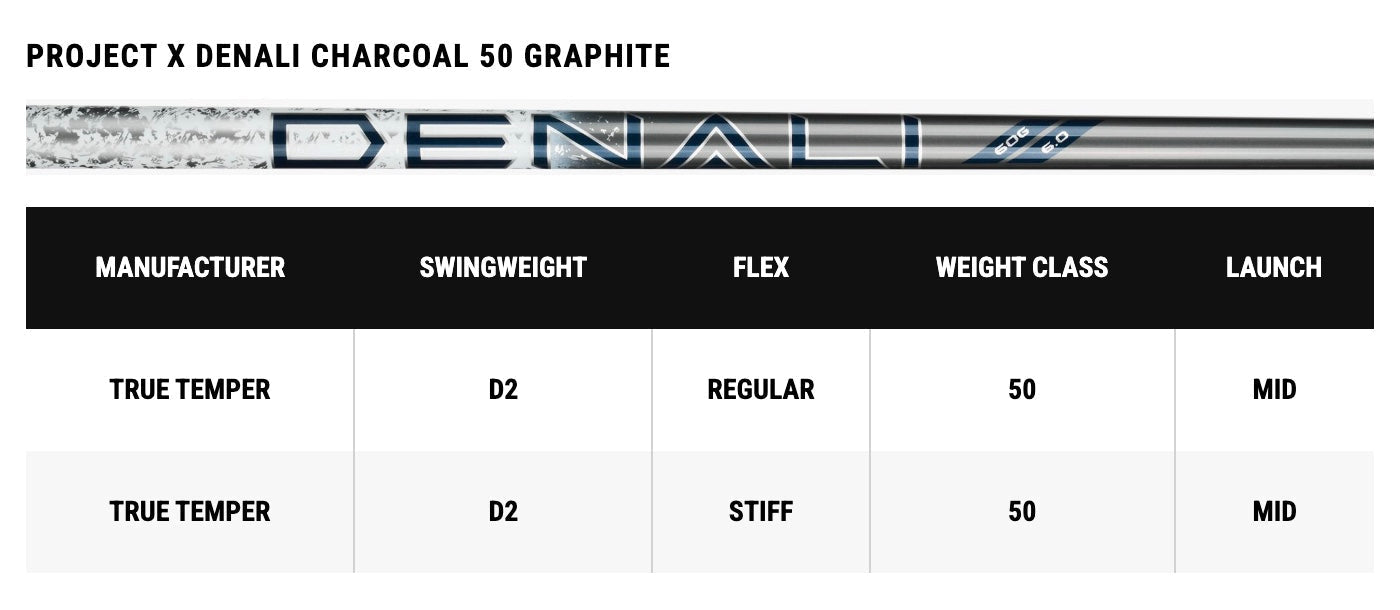Click the DENALI logo text on shaft

tap(600, 140)
